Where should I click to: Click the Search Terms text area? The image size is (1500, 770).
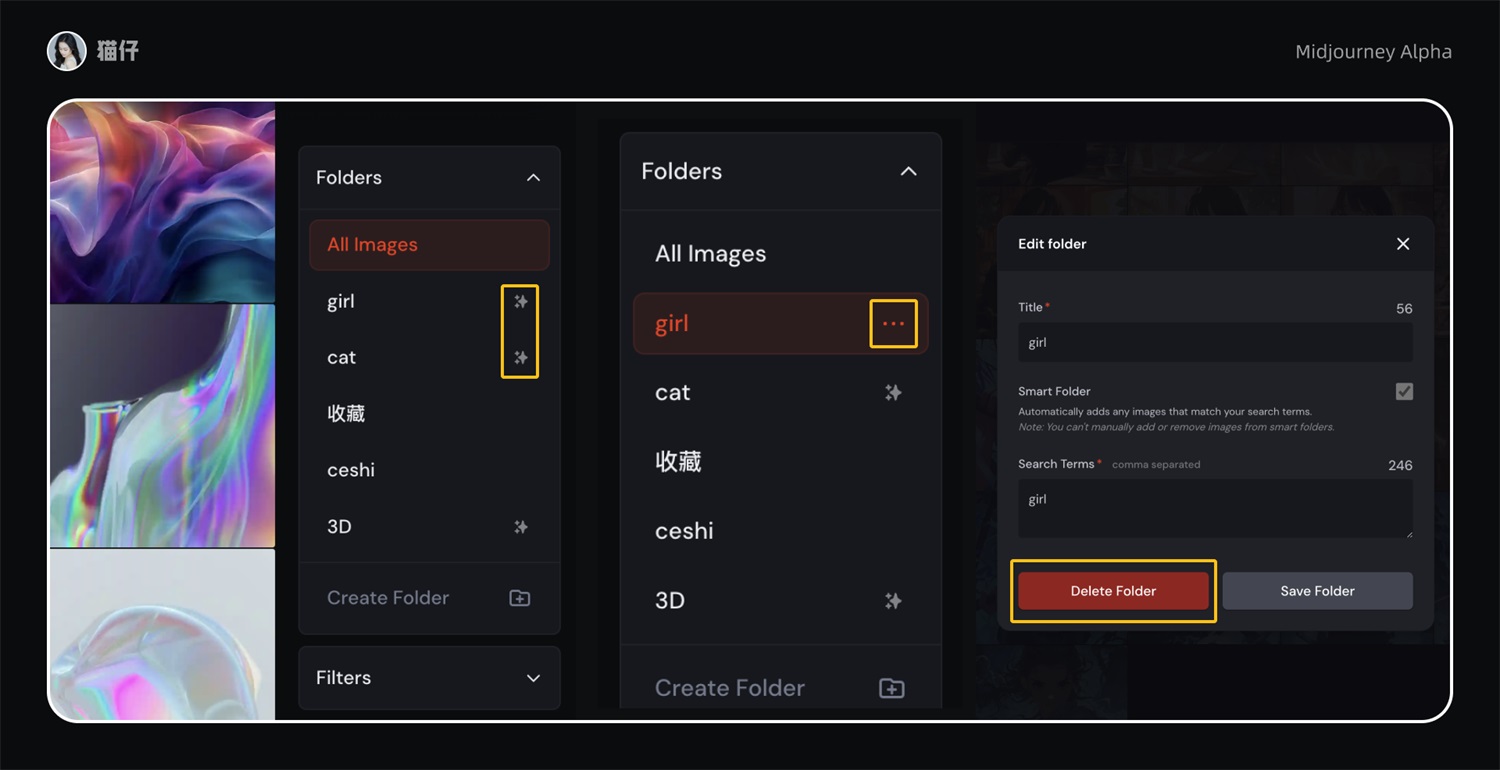(1214, 508)
